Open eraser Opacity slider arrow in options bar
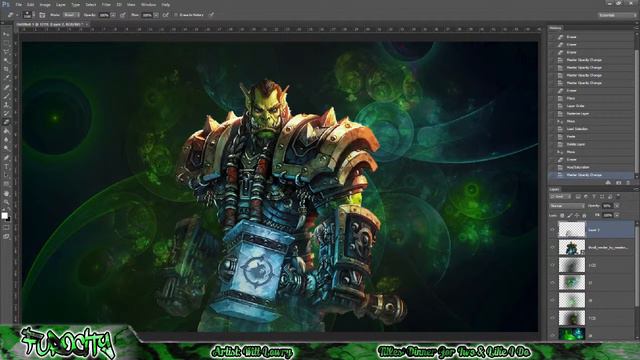 pyautogui.click(x=113, y=15)
